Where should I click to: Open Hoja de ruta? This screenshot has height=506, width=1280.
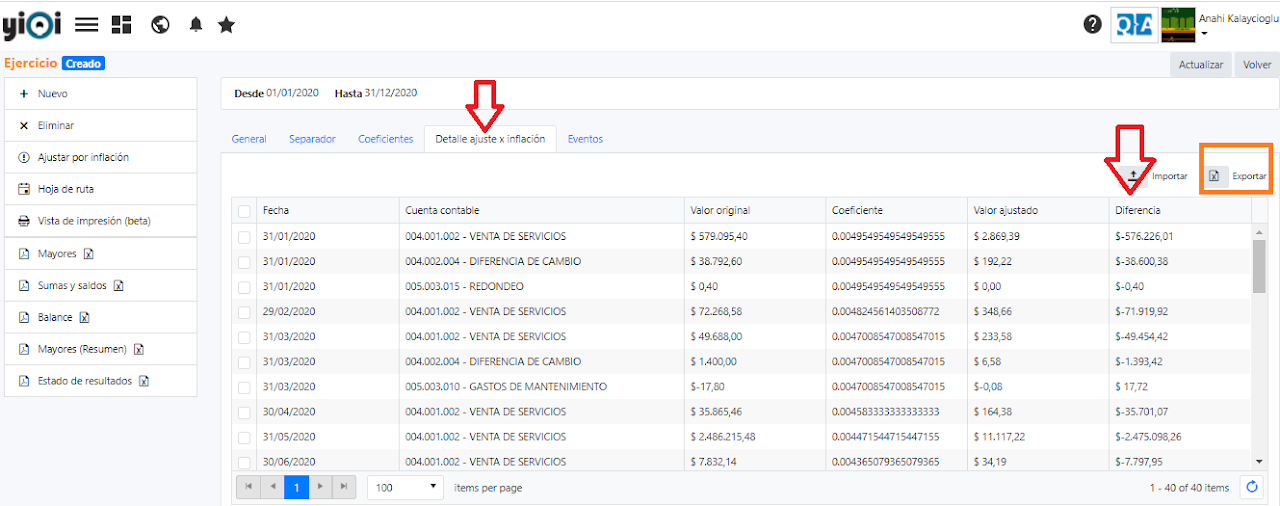coord(101,189)
